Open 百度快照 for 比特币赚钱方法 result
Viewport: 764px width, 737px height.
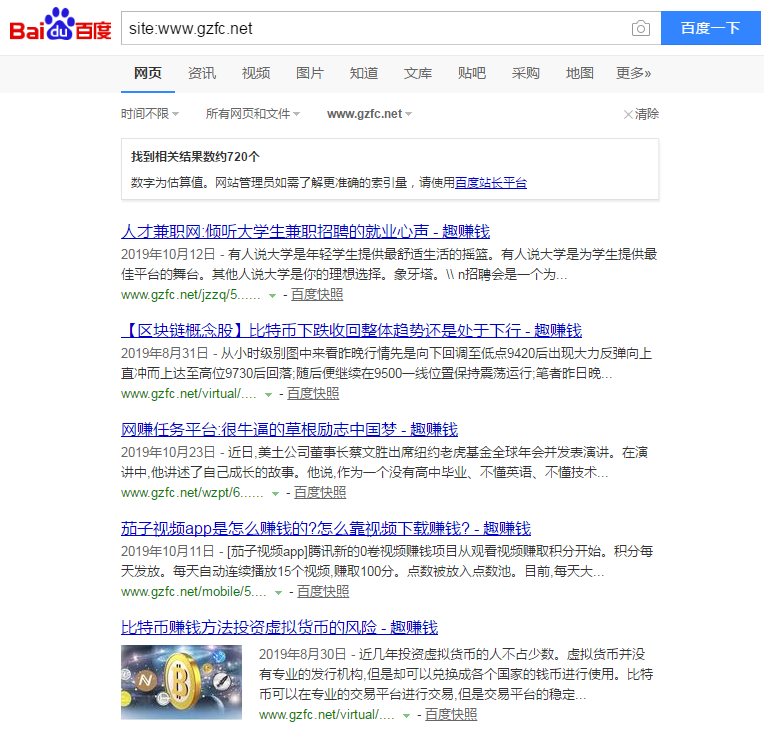click(451, 715)
